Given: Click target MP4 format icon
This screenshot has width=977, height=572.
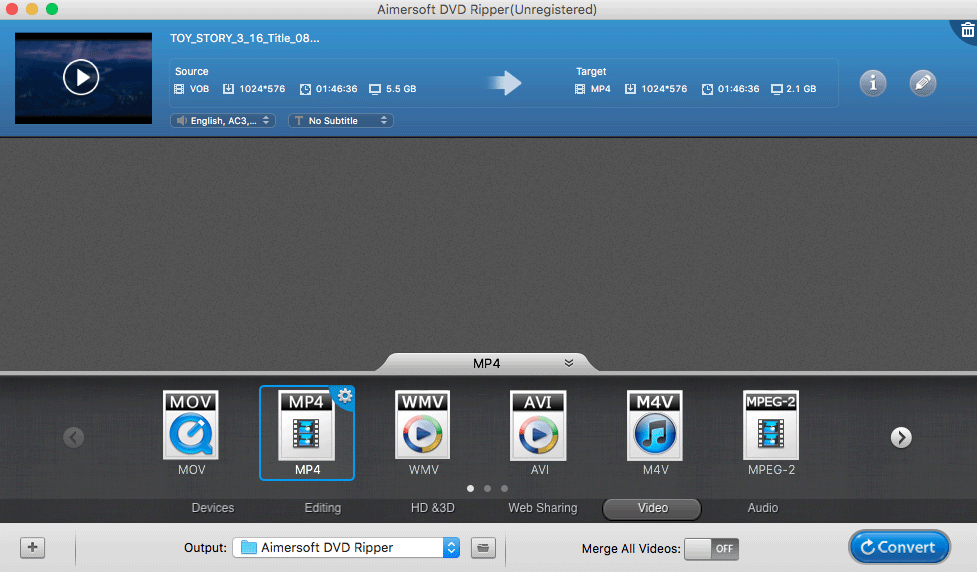Looking at the screenshot, I should [580, 89].
